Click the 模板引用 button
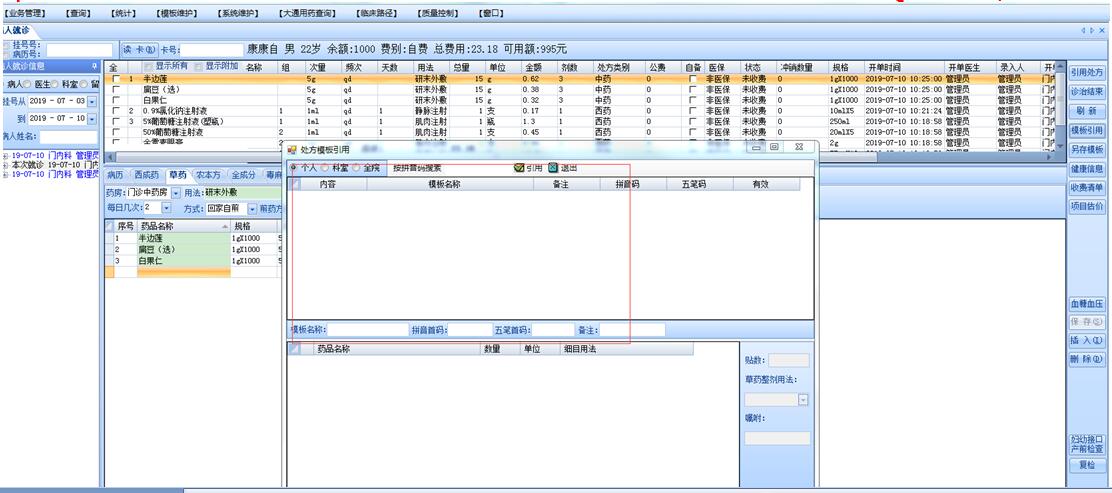Viewport: 1112px width, 493px height. pyautogui.click(x=1086, y=131)
